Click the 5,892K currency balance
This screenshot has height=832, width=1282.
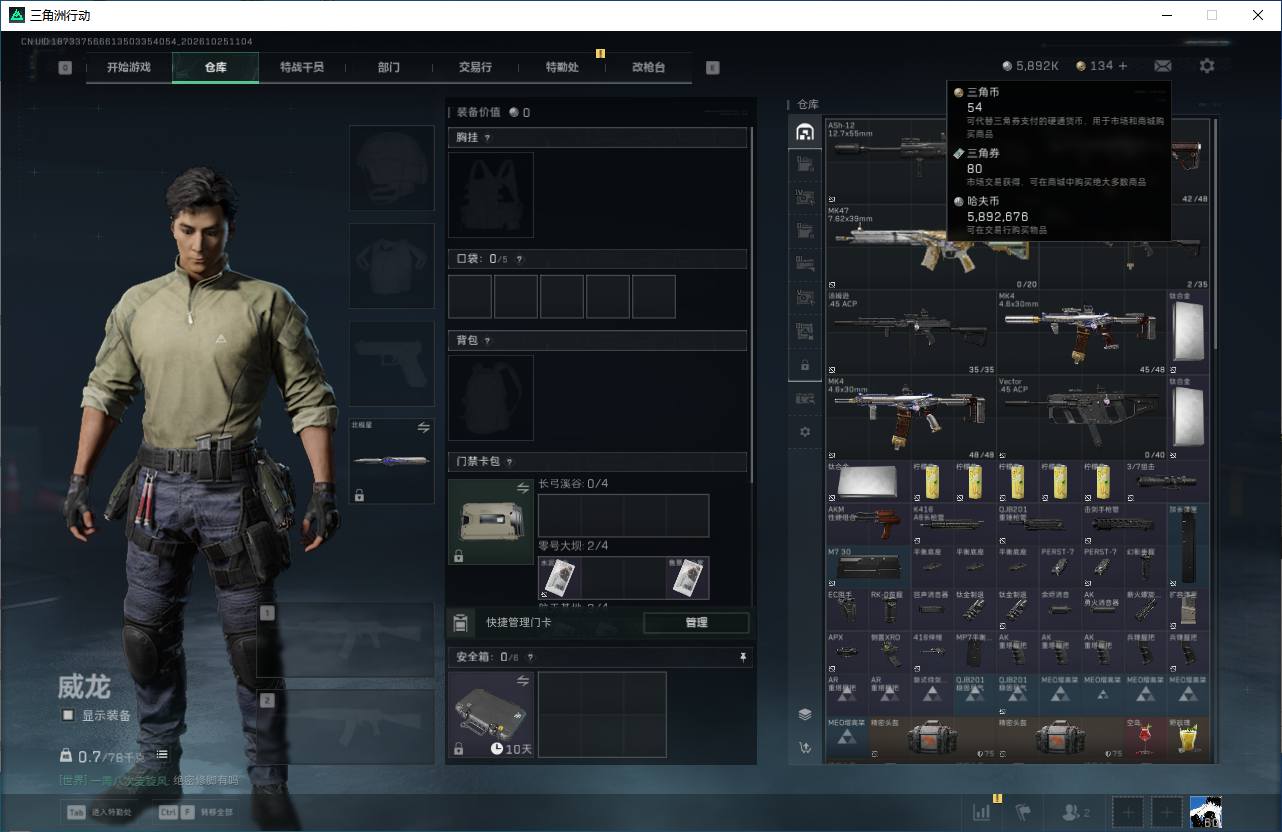coord(1030,66)
